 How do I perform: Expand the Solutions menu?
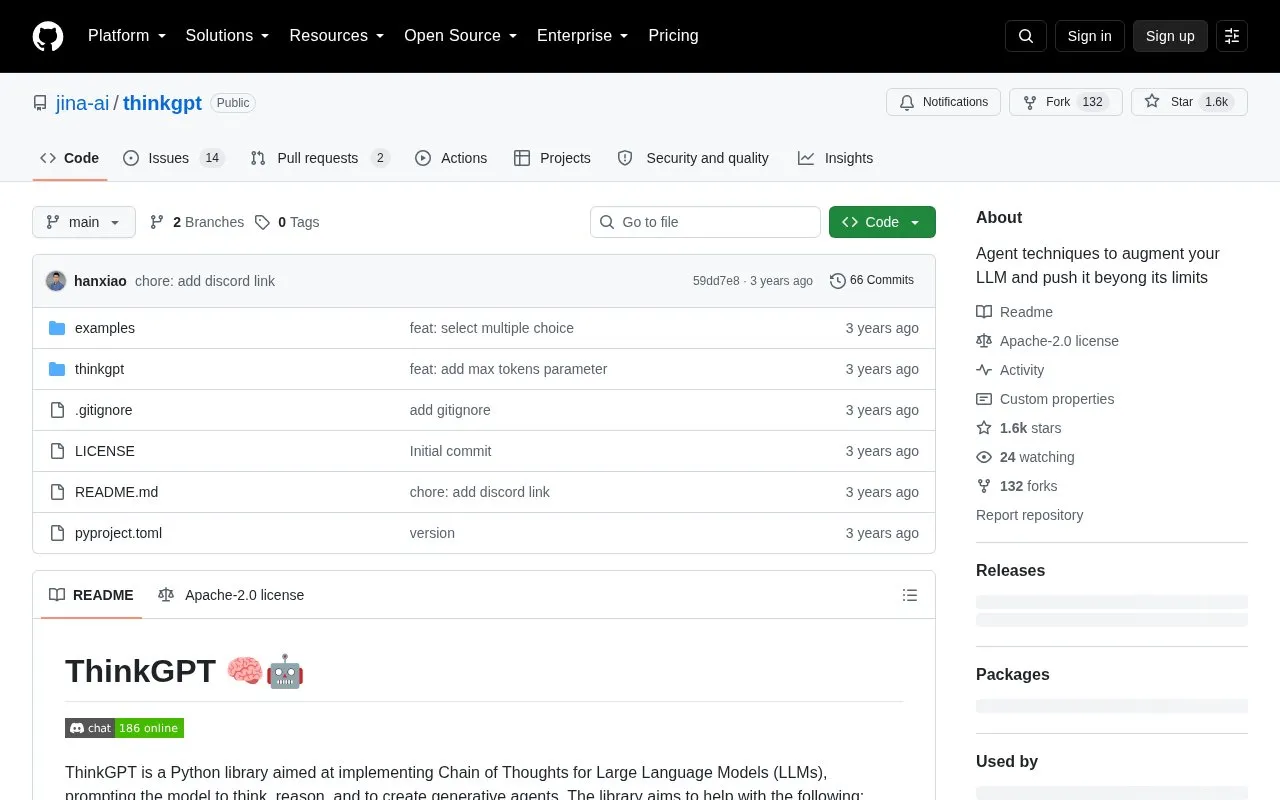click(x=228, y=36)
